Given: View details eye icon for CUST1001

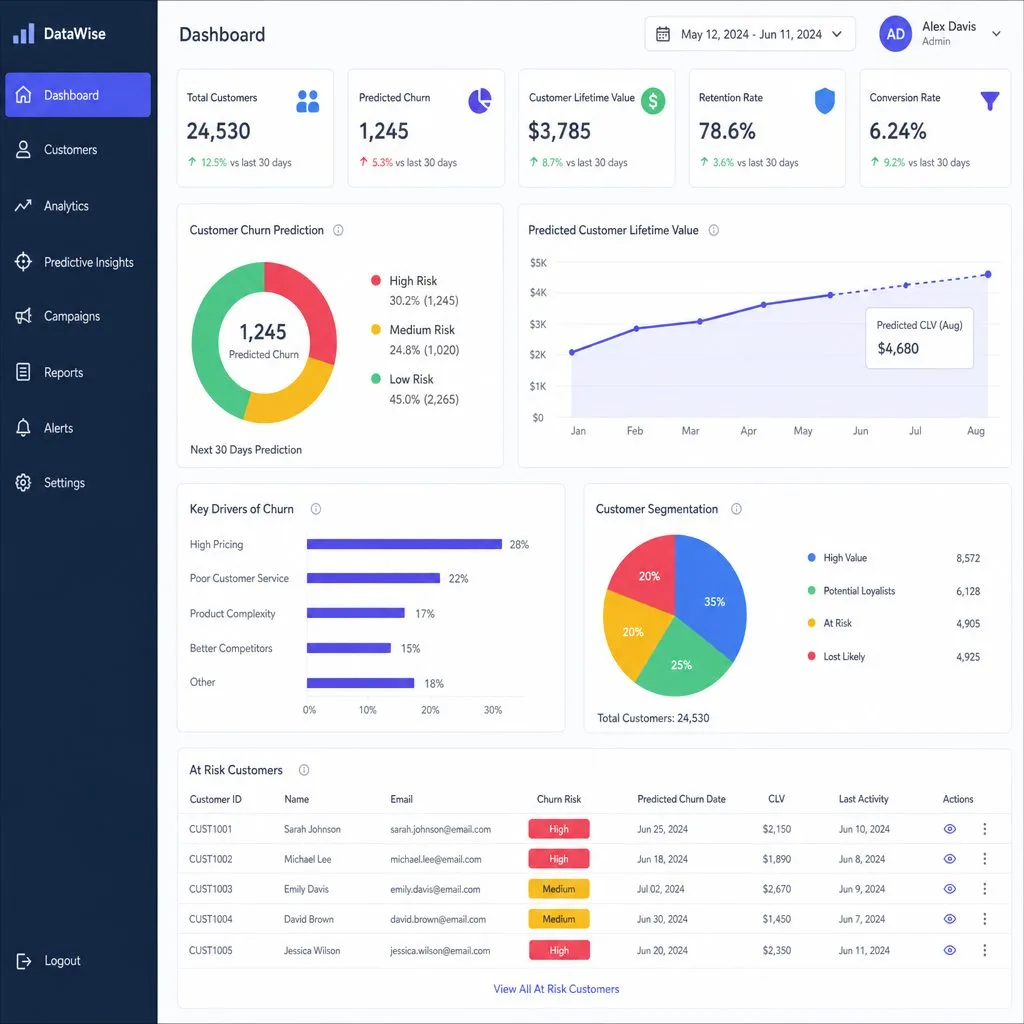Looking at the screenshot, I should pos(950,829).
